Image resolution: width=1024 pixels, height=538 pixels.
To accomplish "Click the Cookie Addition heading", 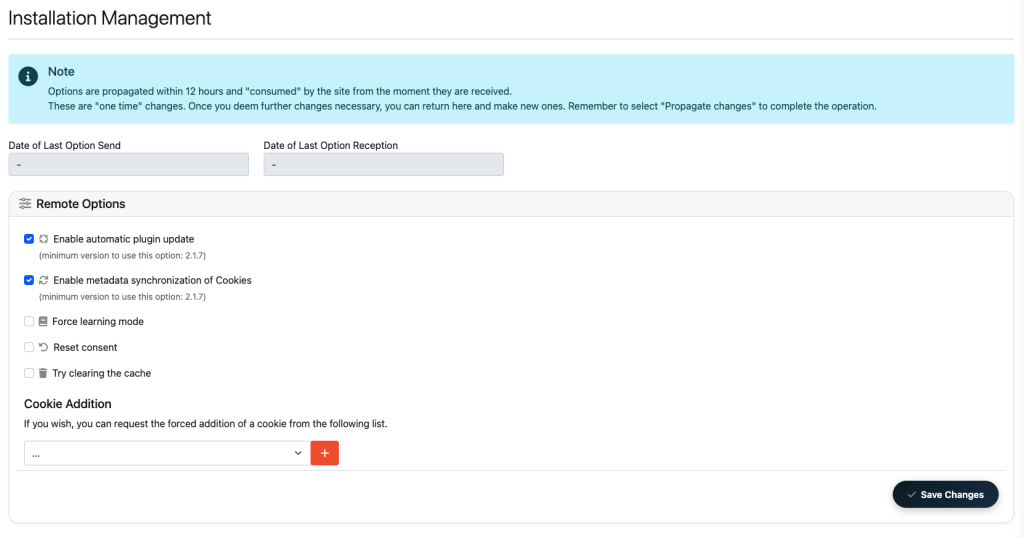I will click(67, 404).
